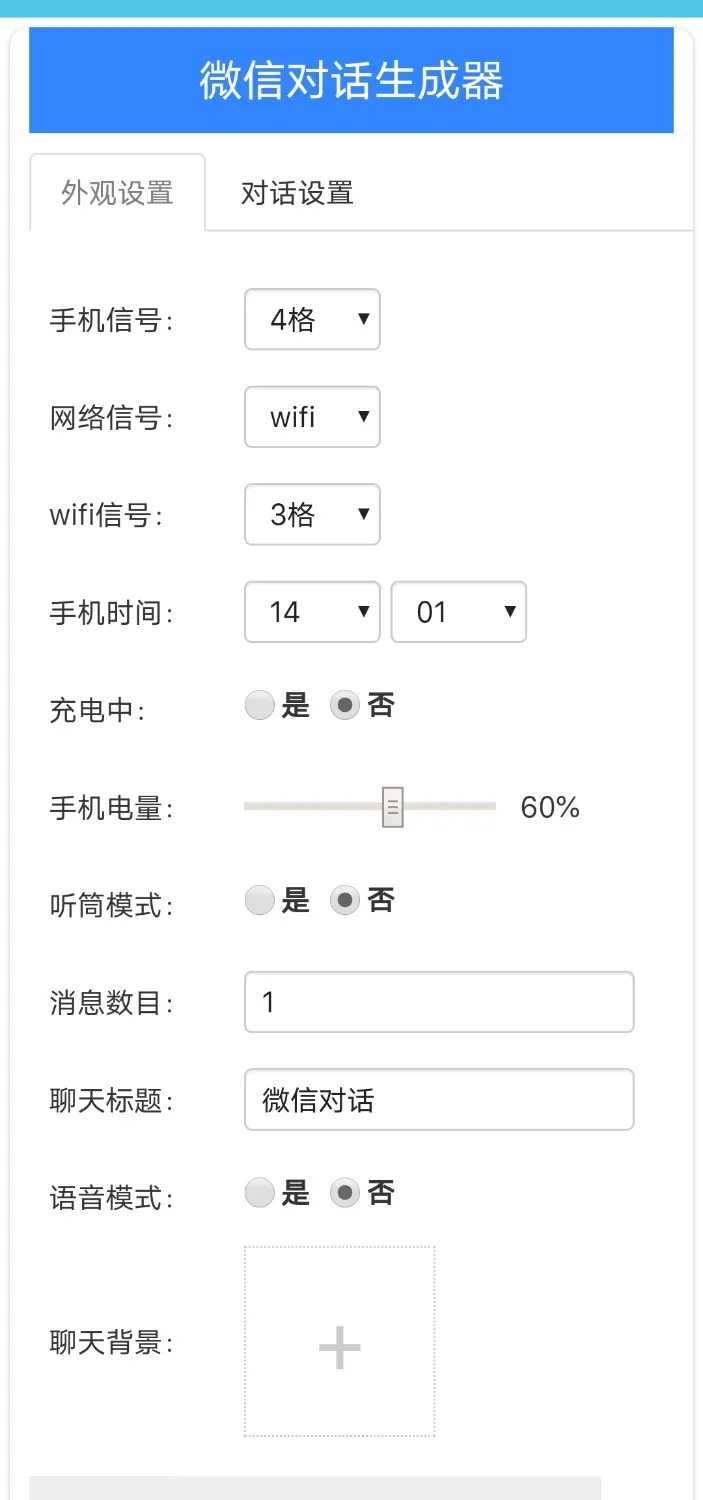Switch to the 对话设置 tab
This screenshot has width=703, height=1500.
[x=295, y=192]
